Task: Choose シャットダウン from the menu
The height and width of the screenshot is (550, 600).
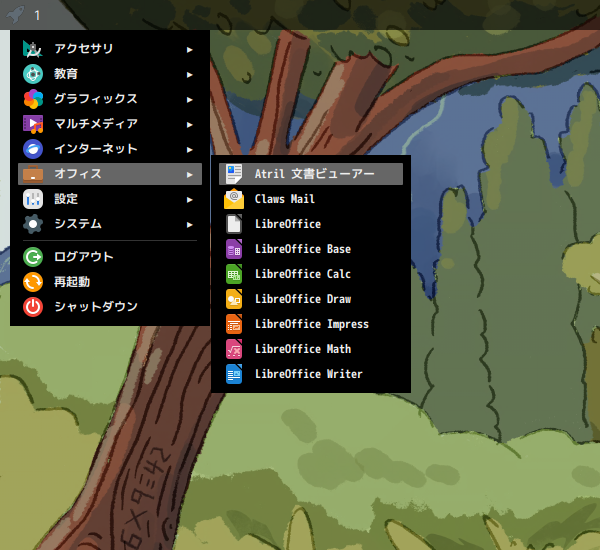Action: click(110, 307)
